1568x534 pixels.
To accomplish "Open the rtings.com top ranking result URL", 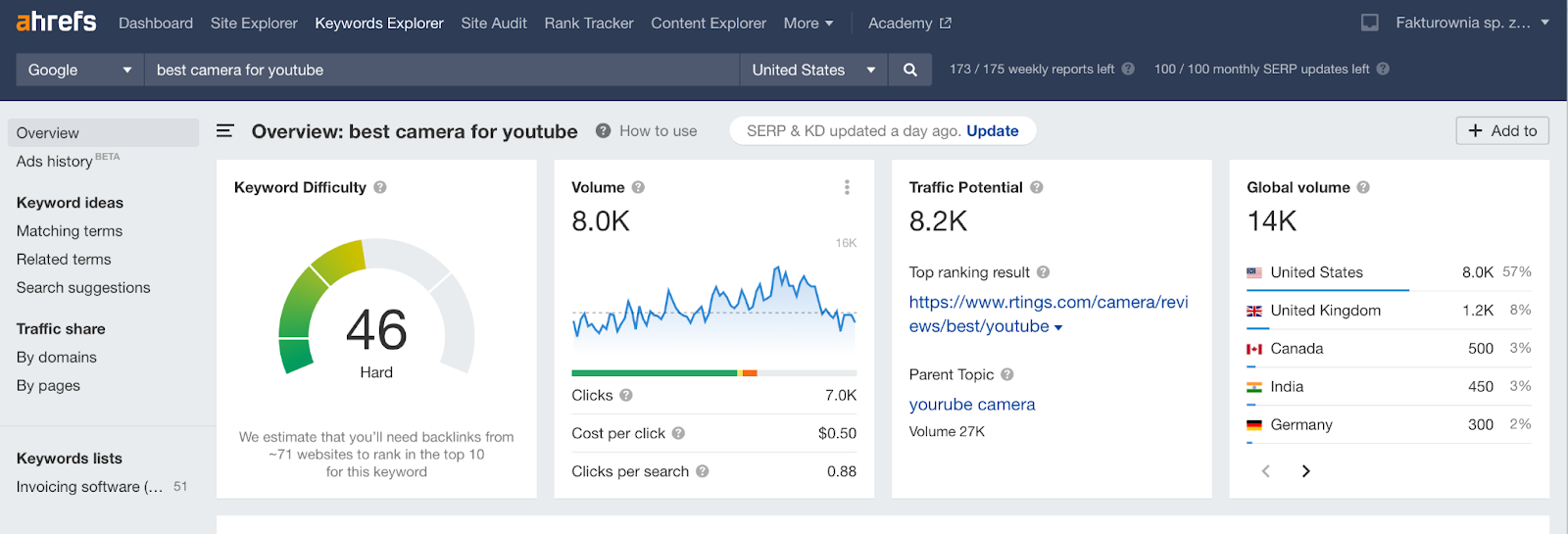I will (1049, 315).
